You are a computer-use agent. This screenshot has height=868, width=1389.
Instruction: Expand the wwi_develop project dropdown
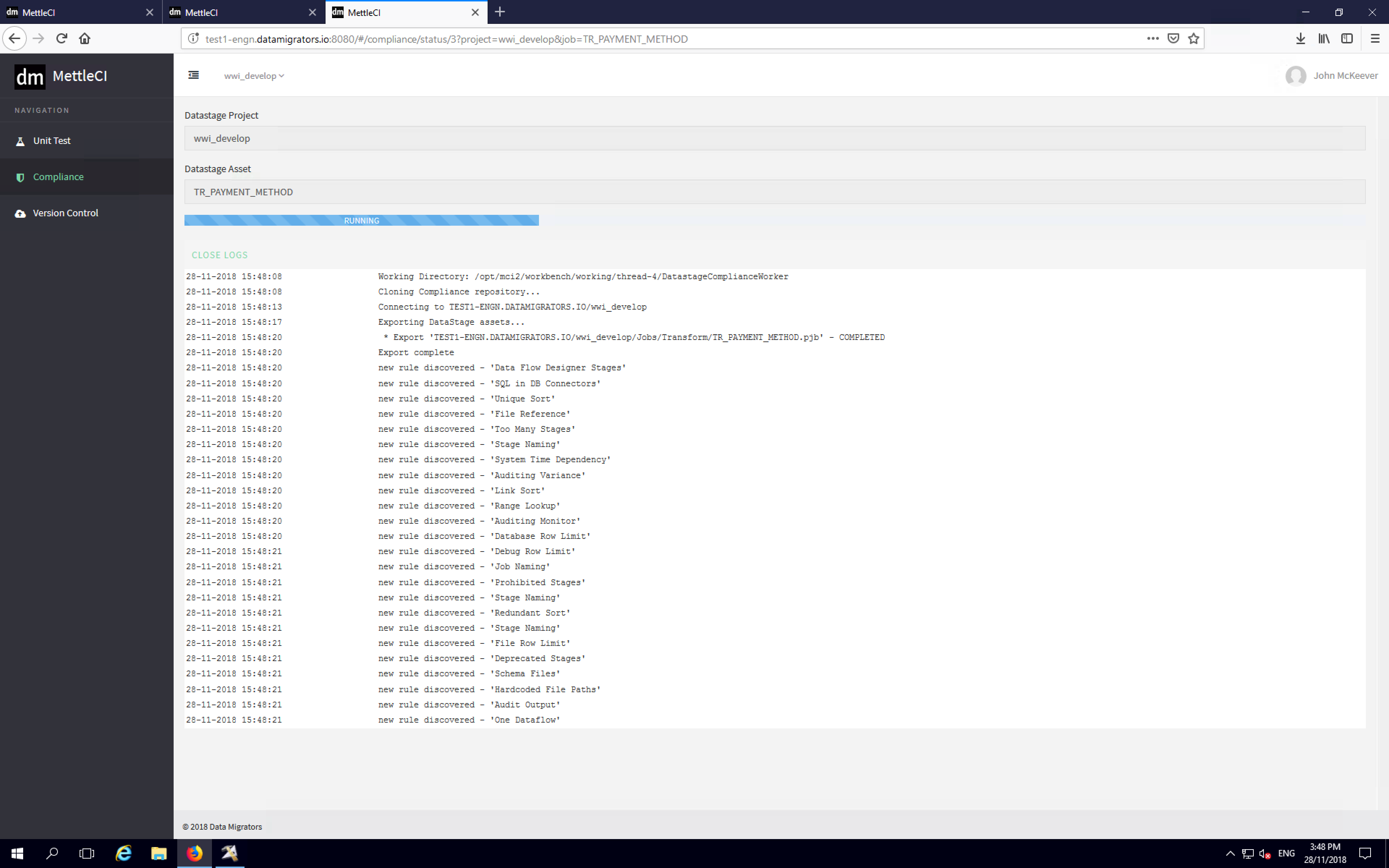[x=254, y=76]
